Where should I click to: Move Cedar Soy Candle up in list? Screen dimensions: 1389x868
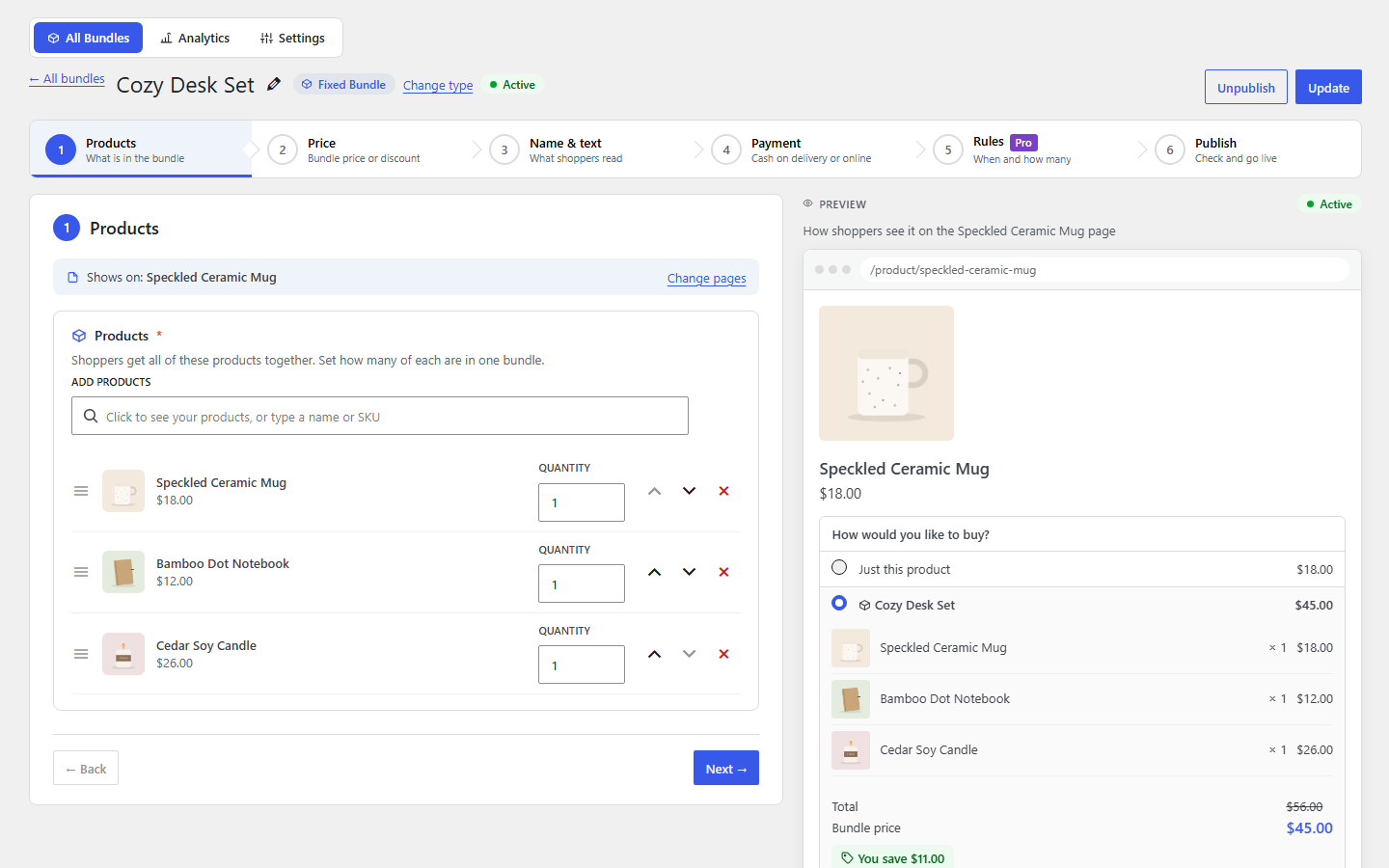[x=654, y=654]
